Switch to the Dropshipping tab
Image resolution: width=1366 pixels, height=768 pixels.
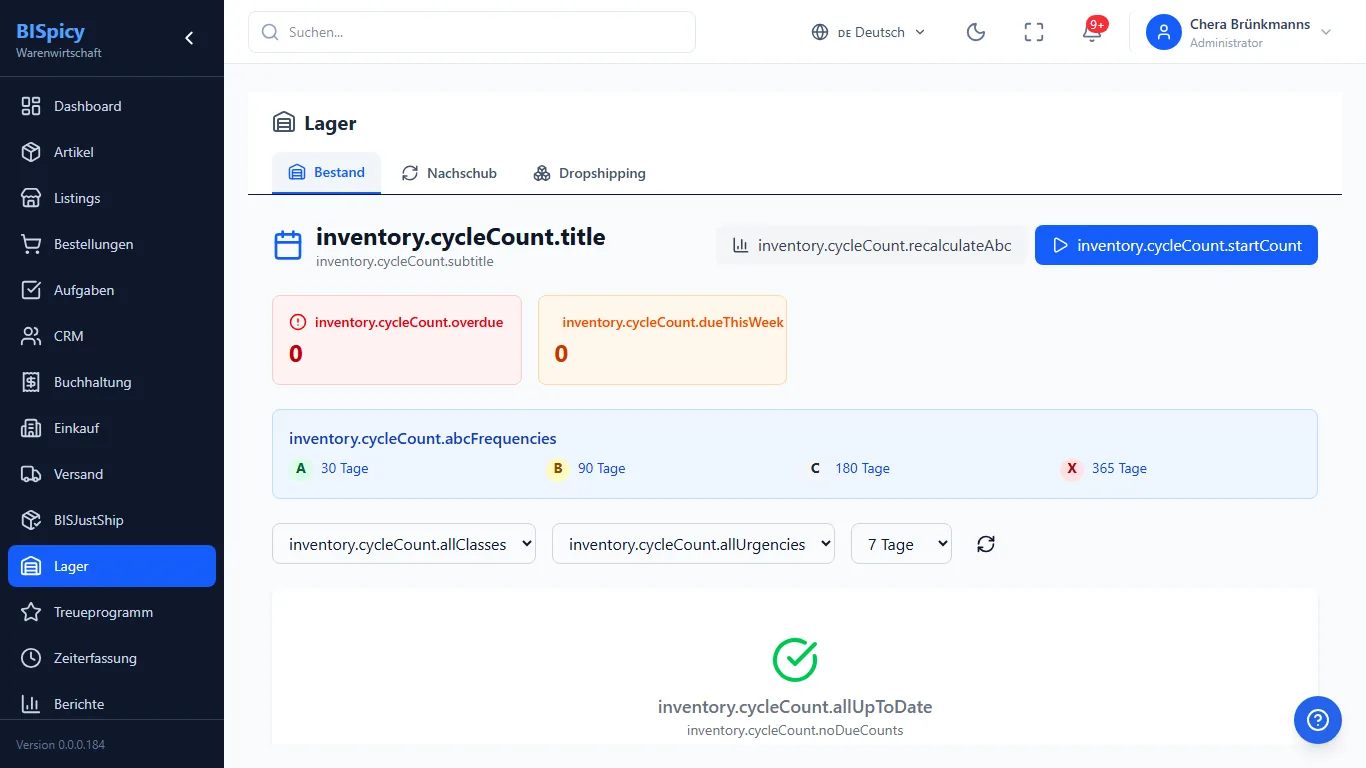pos(589,173)
